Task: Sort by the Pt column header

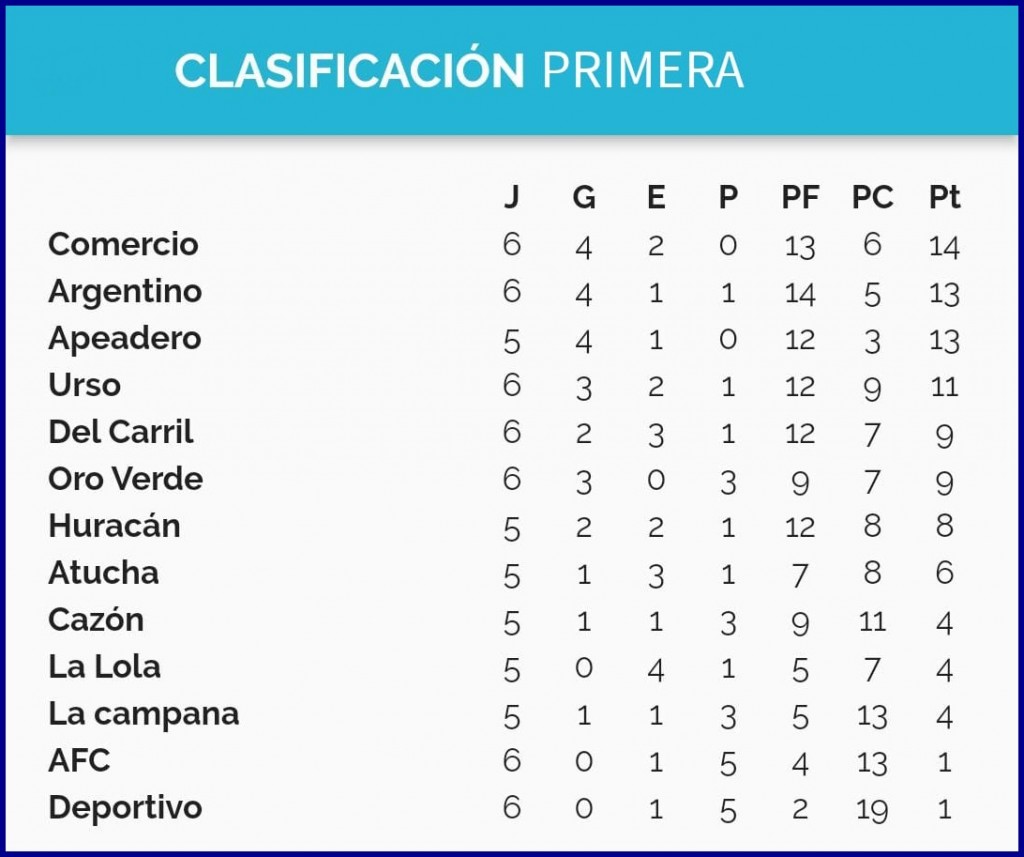Action: (944, 198)
